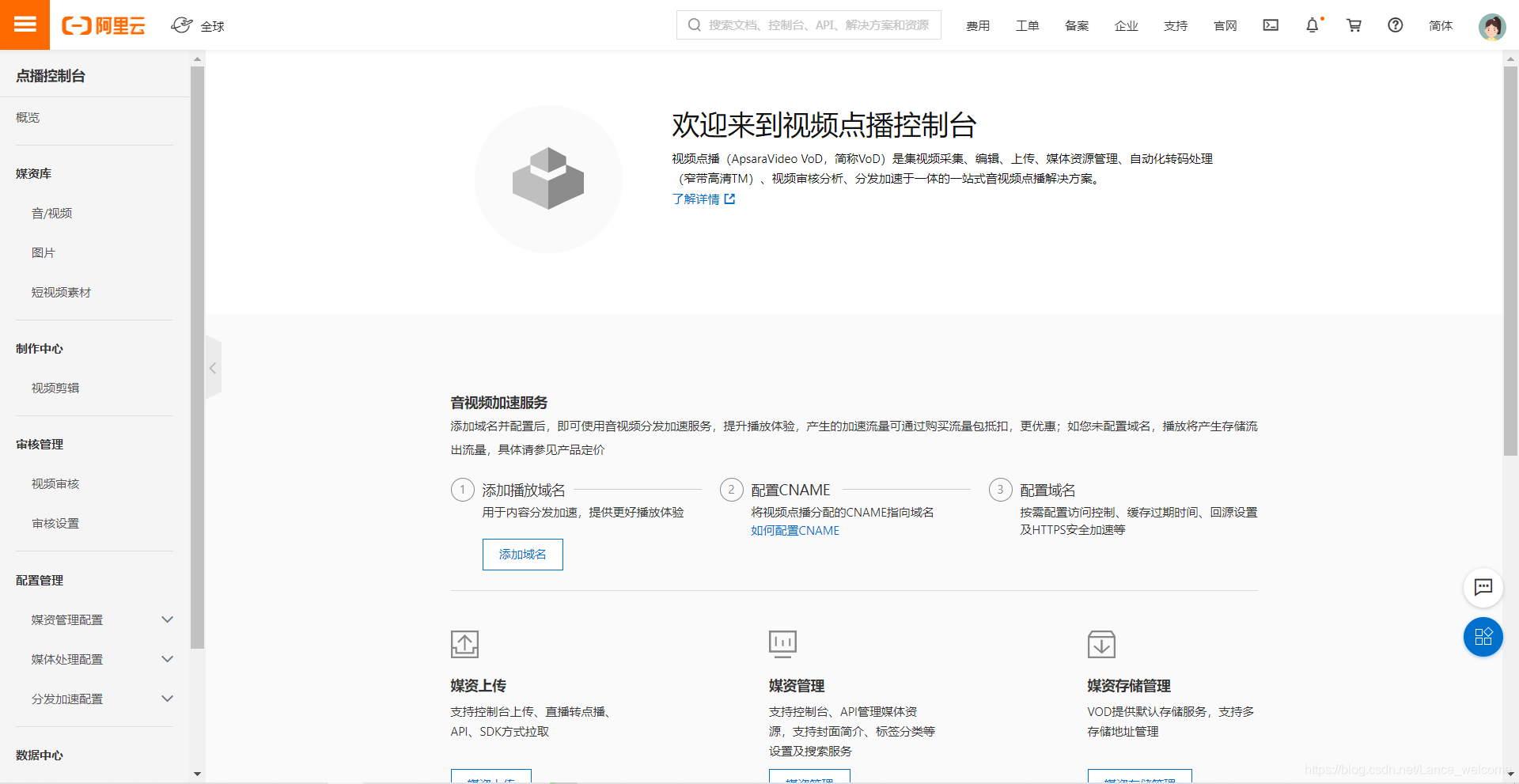Viewport: 1519px width, 784px height.
Task: Open the notifications bell
Action: (x=1313, y=25)
